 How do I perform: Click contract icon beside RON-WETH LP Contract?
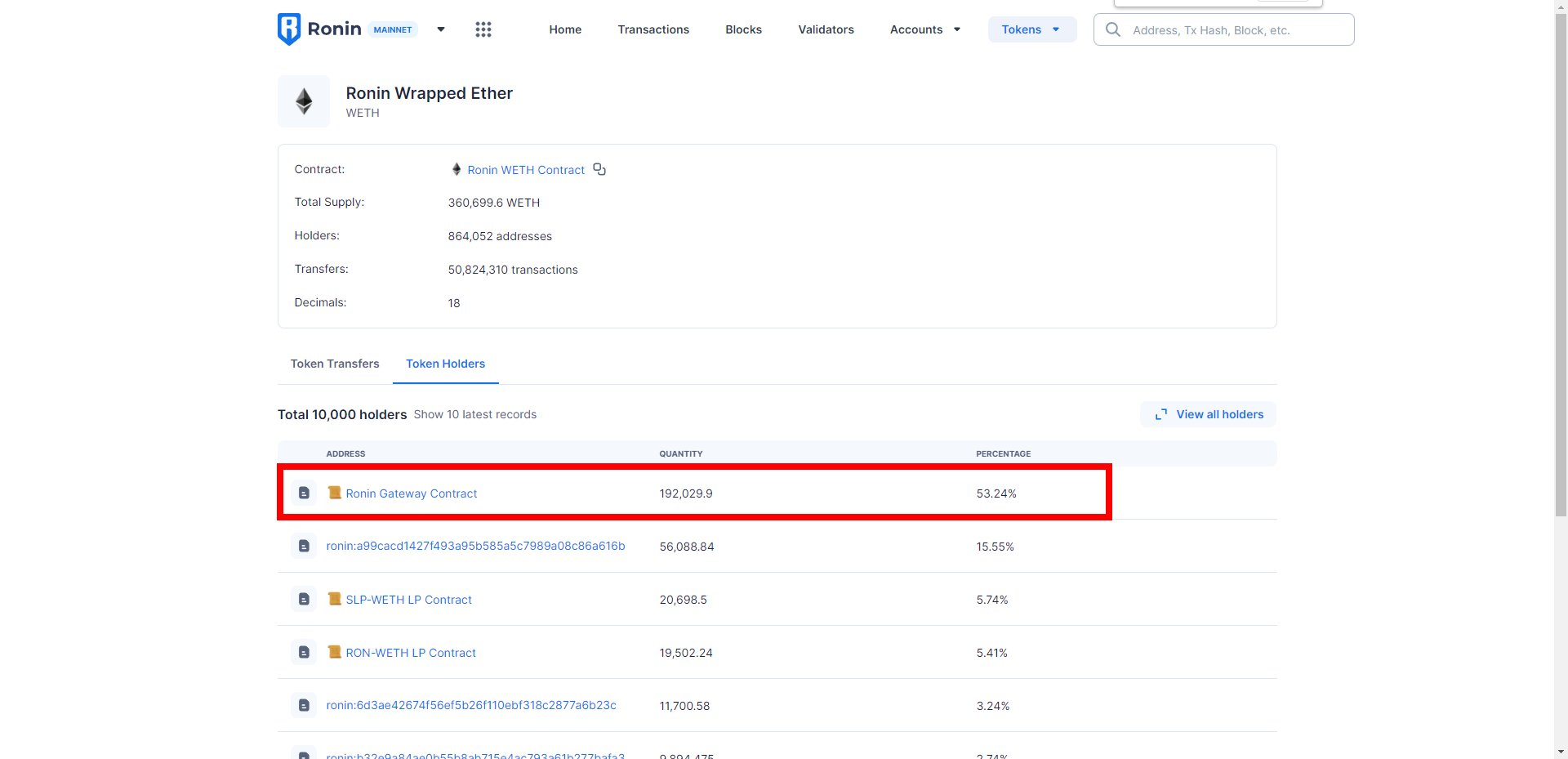304,652
